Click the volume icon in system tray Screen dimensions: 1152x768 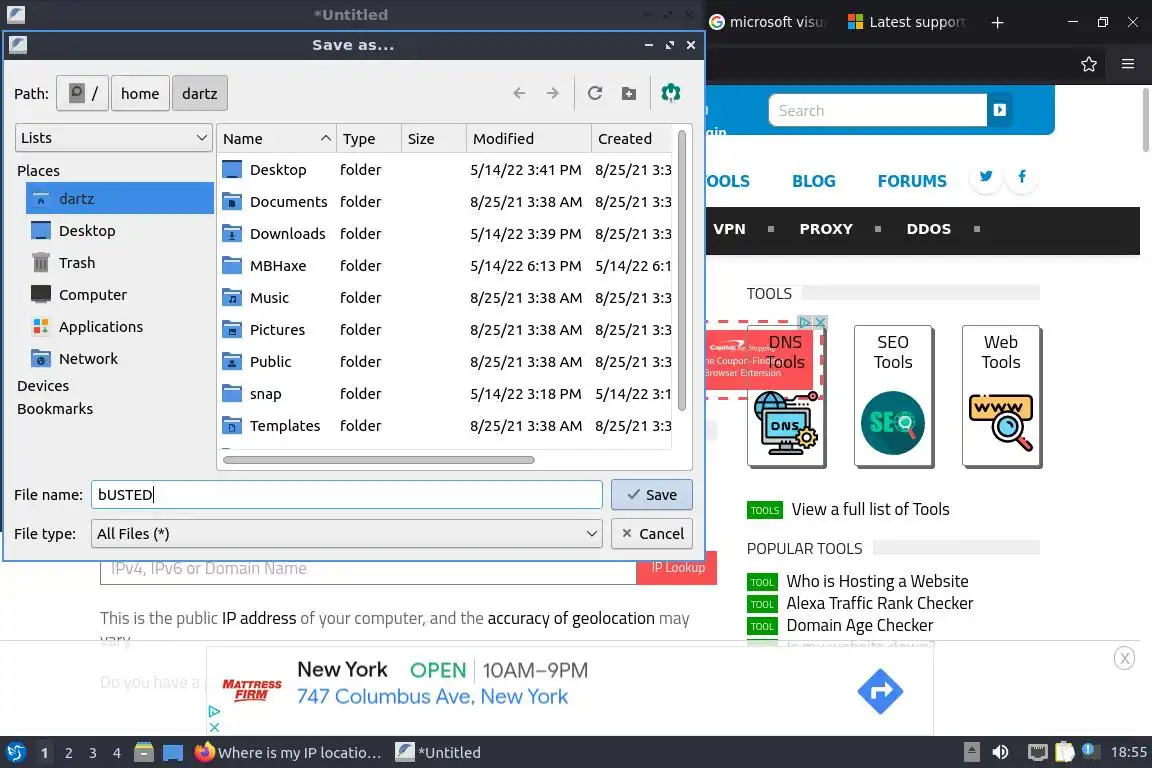(x=1000, y=752)
